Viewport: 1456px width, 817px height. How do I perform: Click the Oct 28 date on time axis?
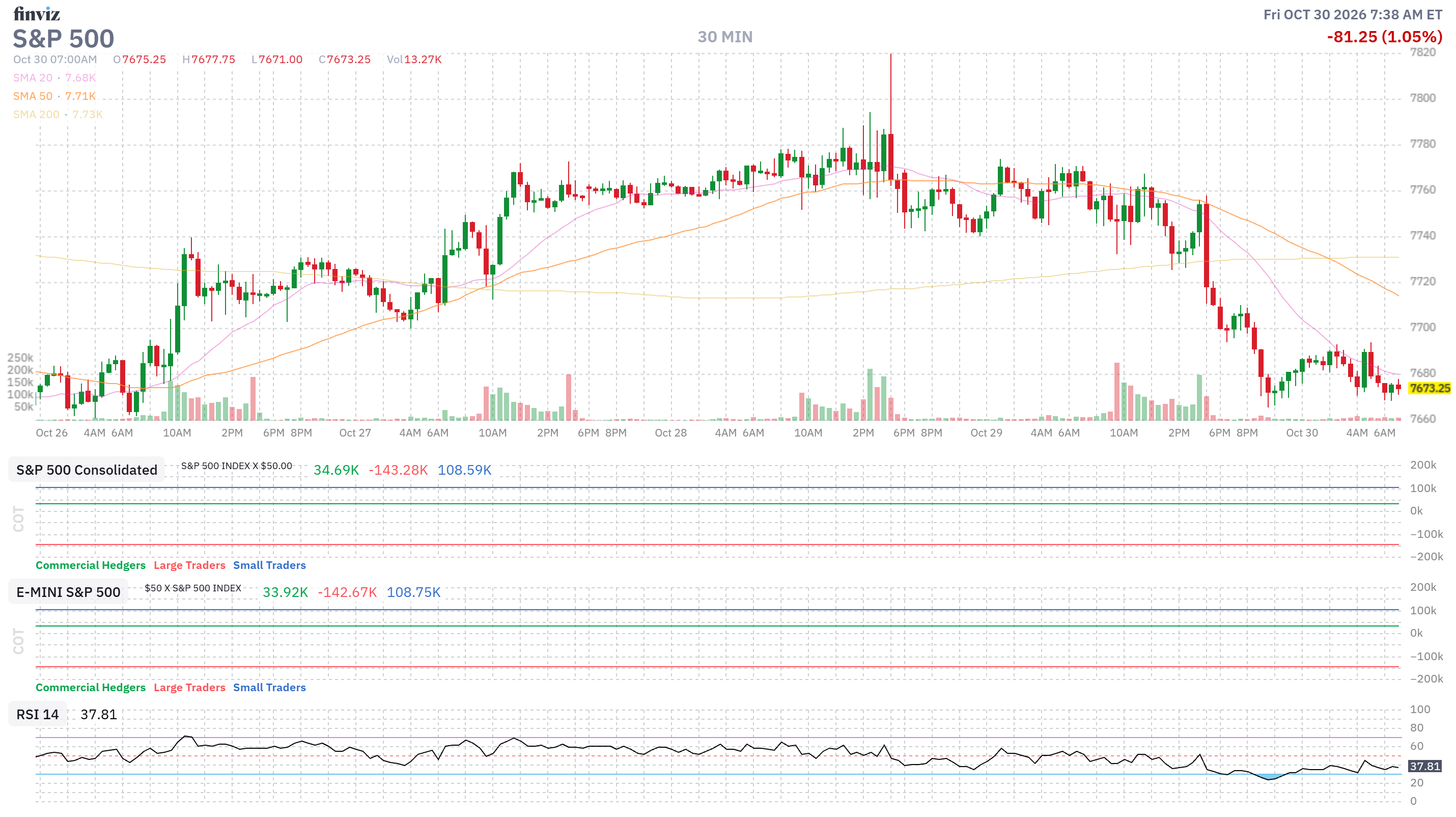pos(670,432)
